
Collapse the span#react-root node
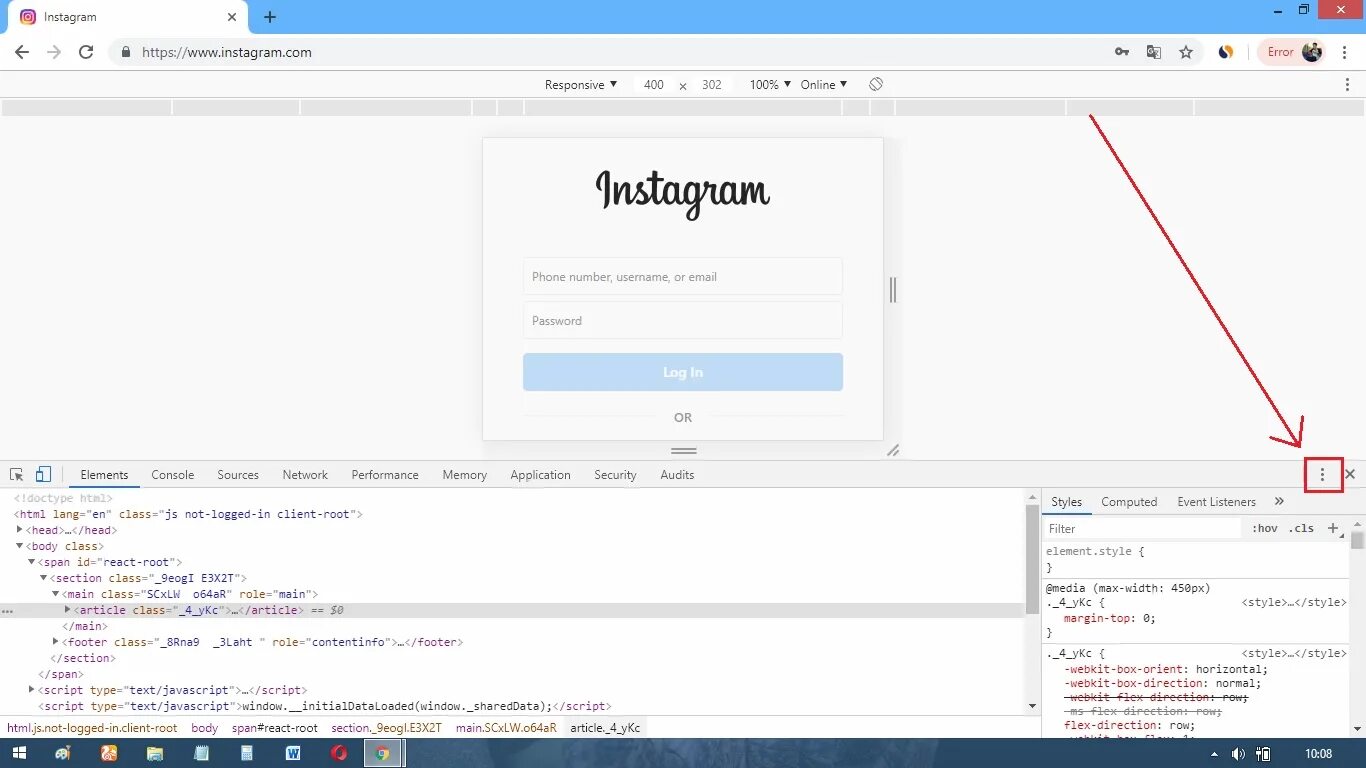[x=31, y=562]
